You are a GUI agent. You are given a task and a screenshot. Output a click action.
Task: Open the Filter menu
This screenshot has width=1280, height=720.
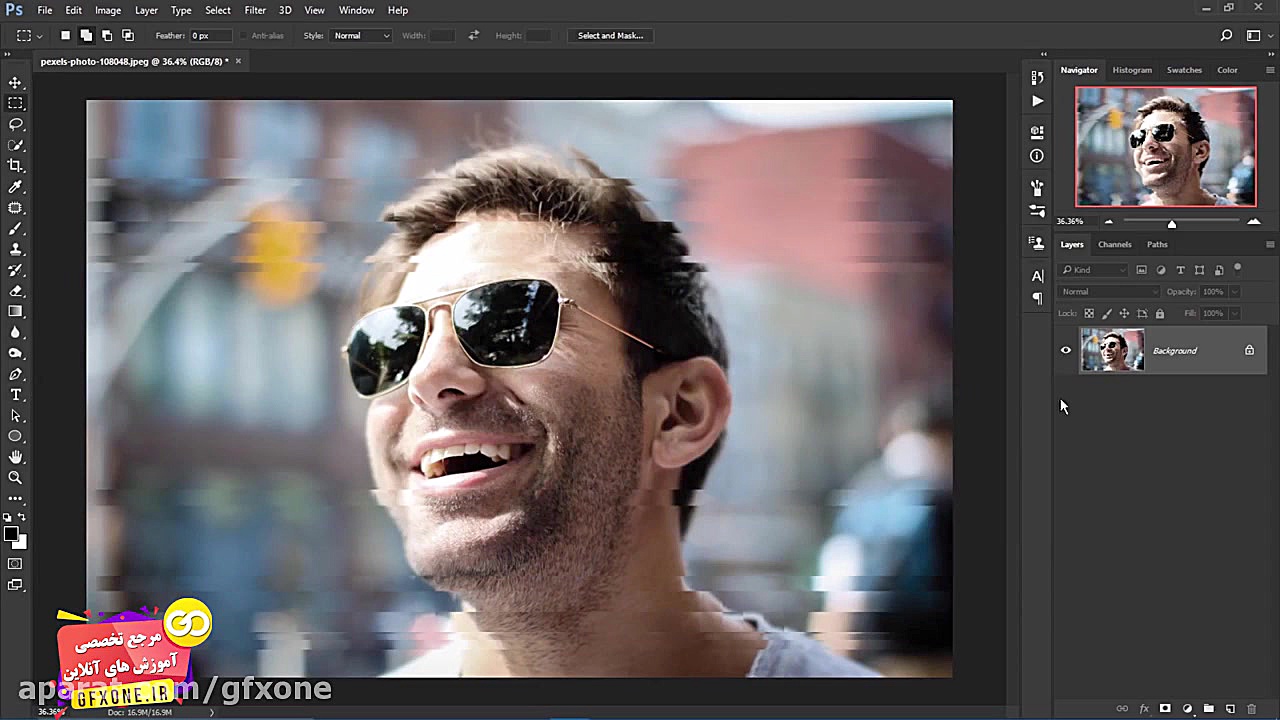point(254,10)
